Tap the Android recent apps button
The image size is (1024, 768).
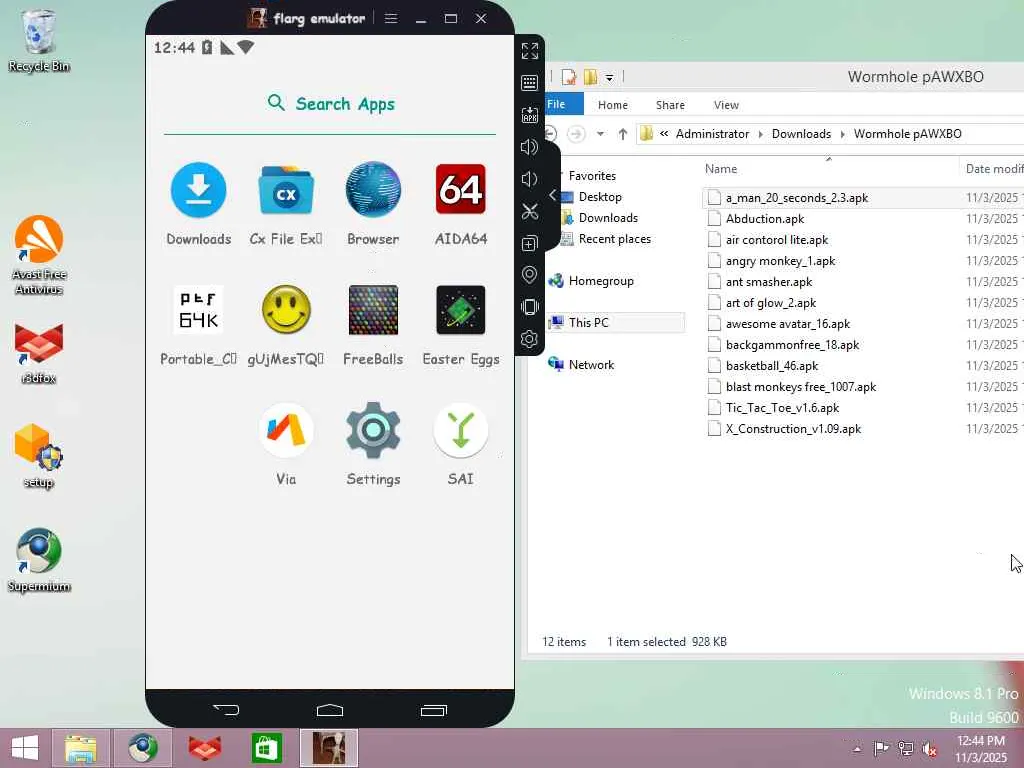[x=434, y=710]
